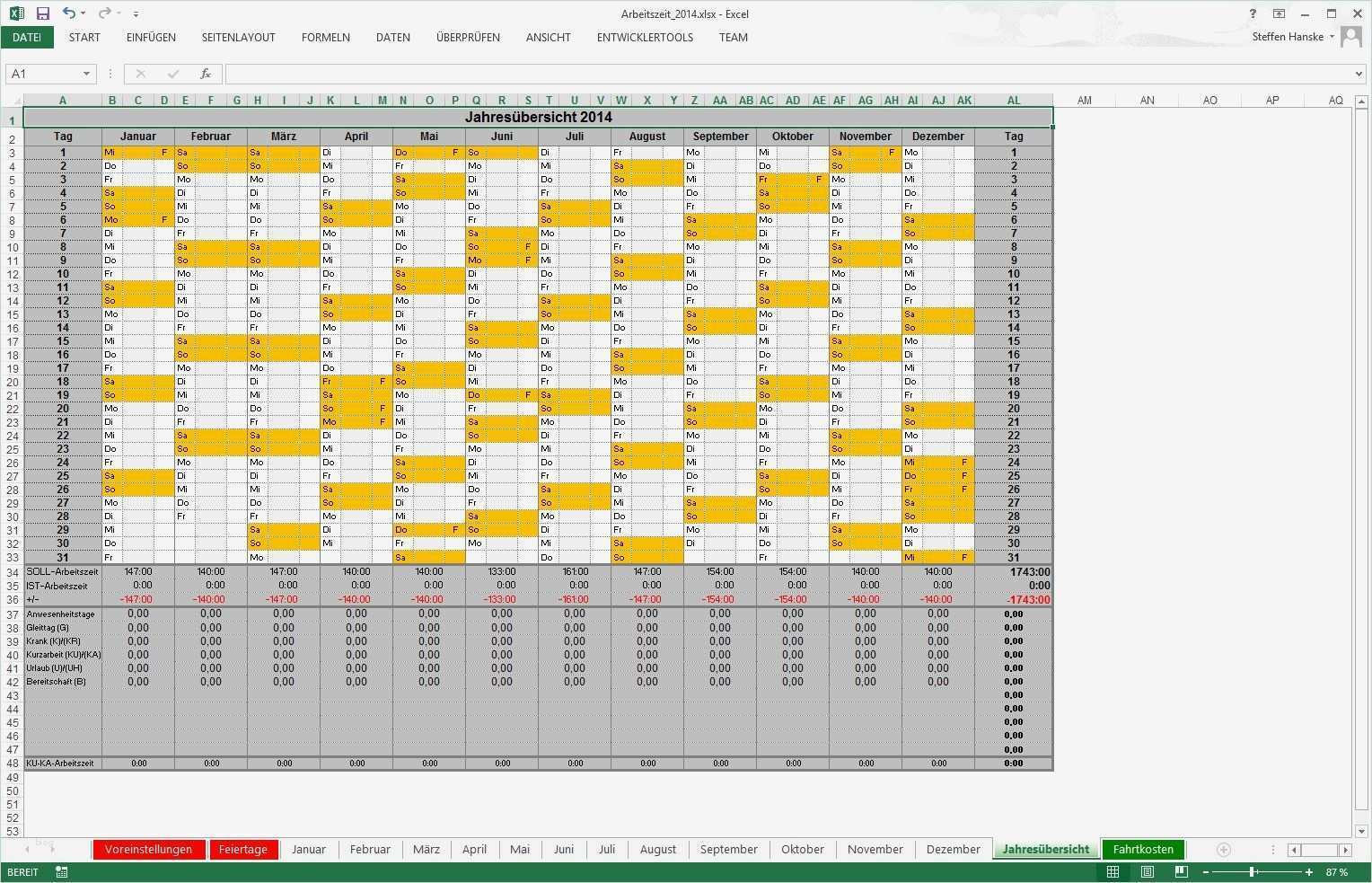Image resolution: width=1372 pixels, height=883 pixels.
Task: Select Normal view icon in status bar
Action: point(1113,871)
